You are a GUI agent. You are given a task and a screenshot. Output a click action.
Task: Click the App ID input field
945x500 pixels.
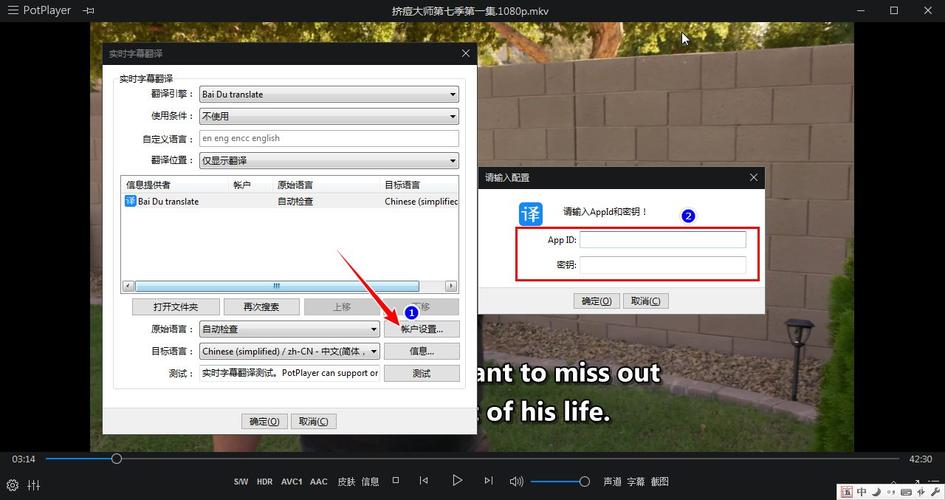tap(662, 240)
